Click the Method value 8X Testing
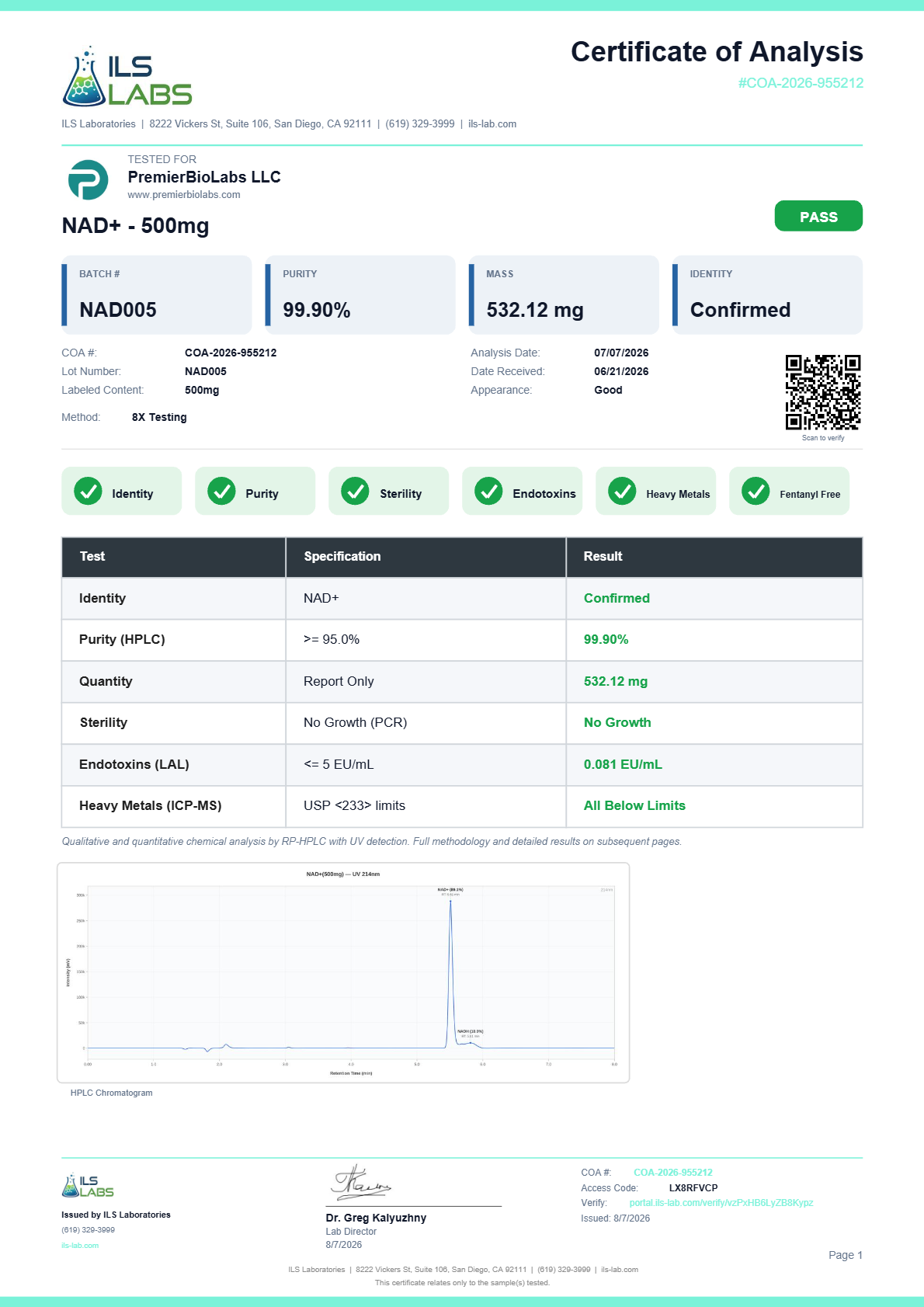Viewport: 924px width, 1307px height. coord(159,417)
